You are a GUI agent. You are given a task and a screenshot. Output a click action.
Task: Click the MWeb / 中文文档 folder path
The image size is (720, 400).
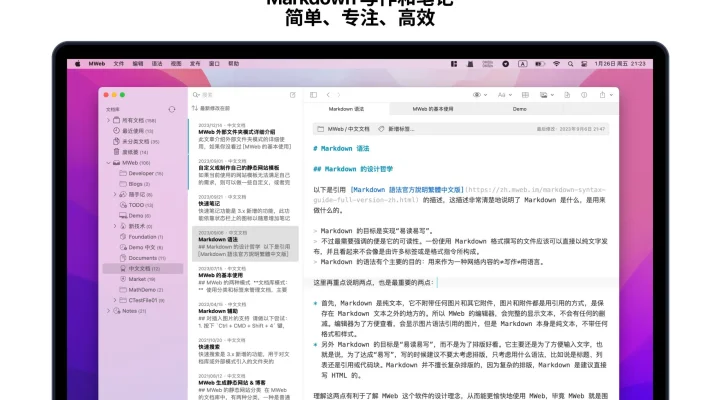[x=343, y=129]
